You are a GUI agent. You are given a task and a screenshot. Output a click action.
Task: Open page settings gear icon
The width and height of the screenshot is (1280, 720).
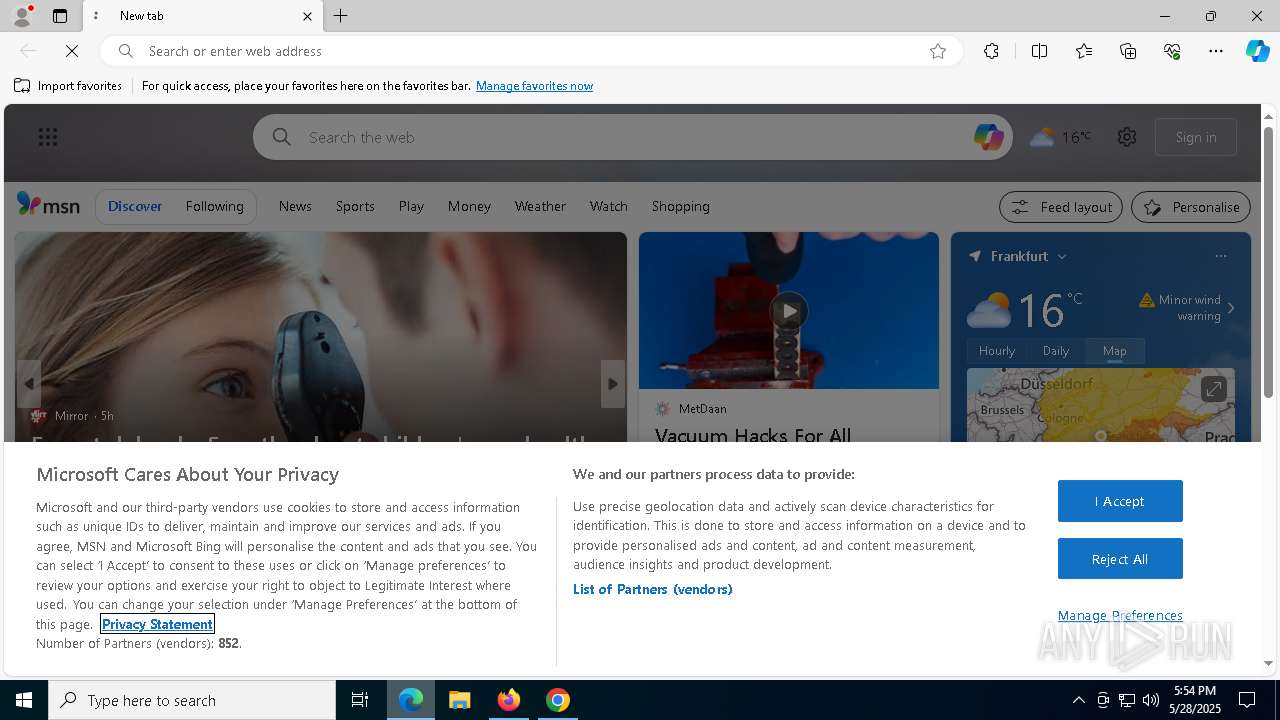point(1127,137)
